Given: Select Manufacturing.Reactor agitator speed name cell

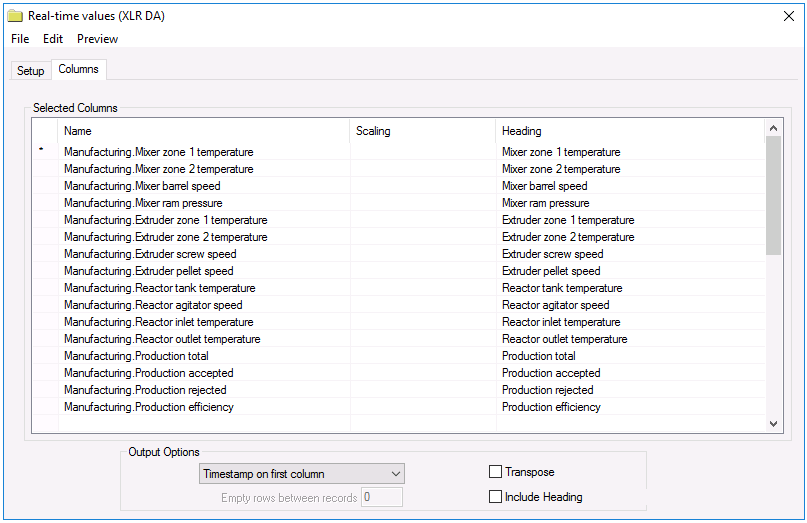Looking at the screenshot, I should click(x=204, y=305).
